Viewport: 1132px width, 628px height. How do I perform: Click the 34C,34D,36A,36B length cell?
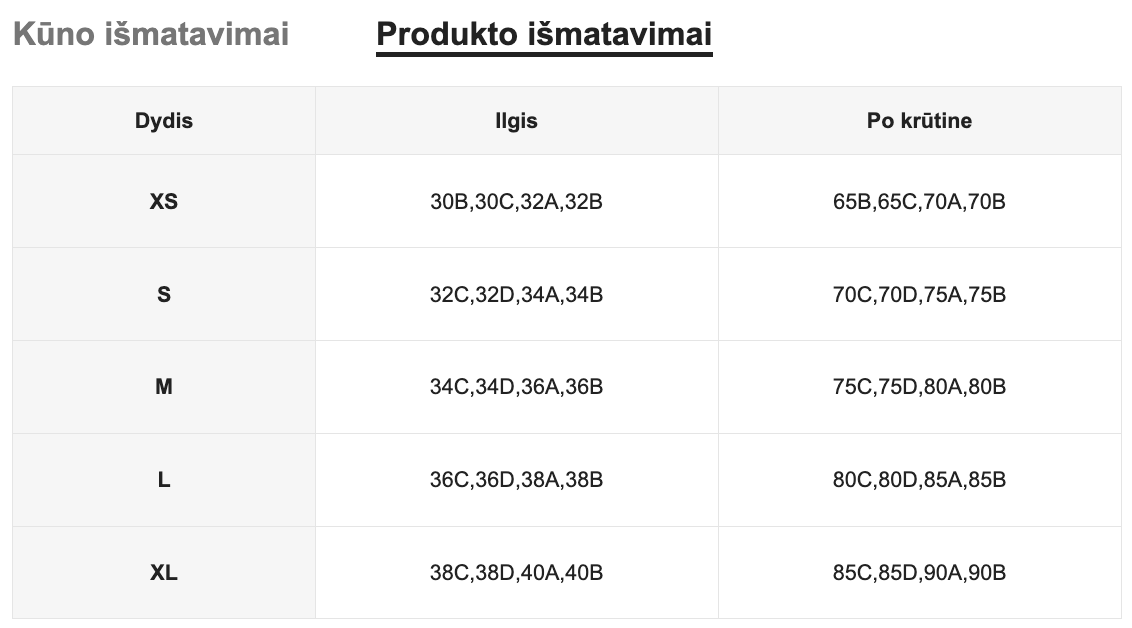coord(516,387)
